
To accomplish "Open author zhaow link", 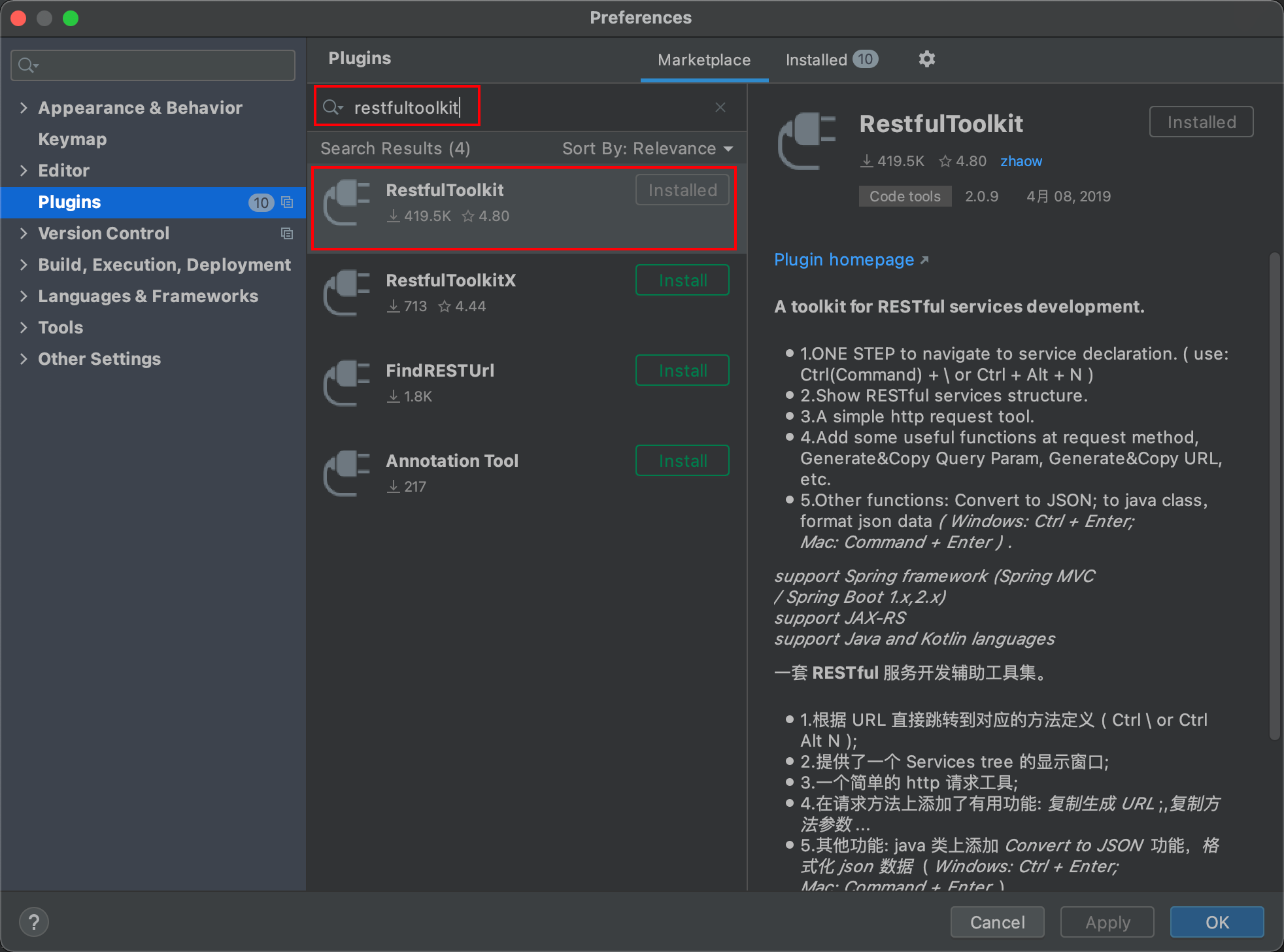I will pos(1021,161).
